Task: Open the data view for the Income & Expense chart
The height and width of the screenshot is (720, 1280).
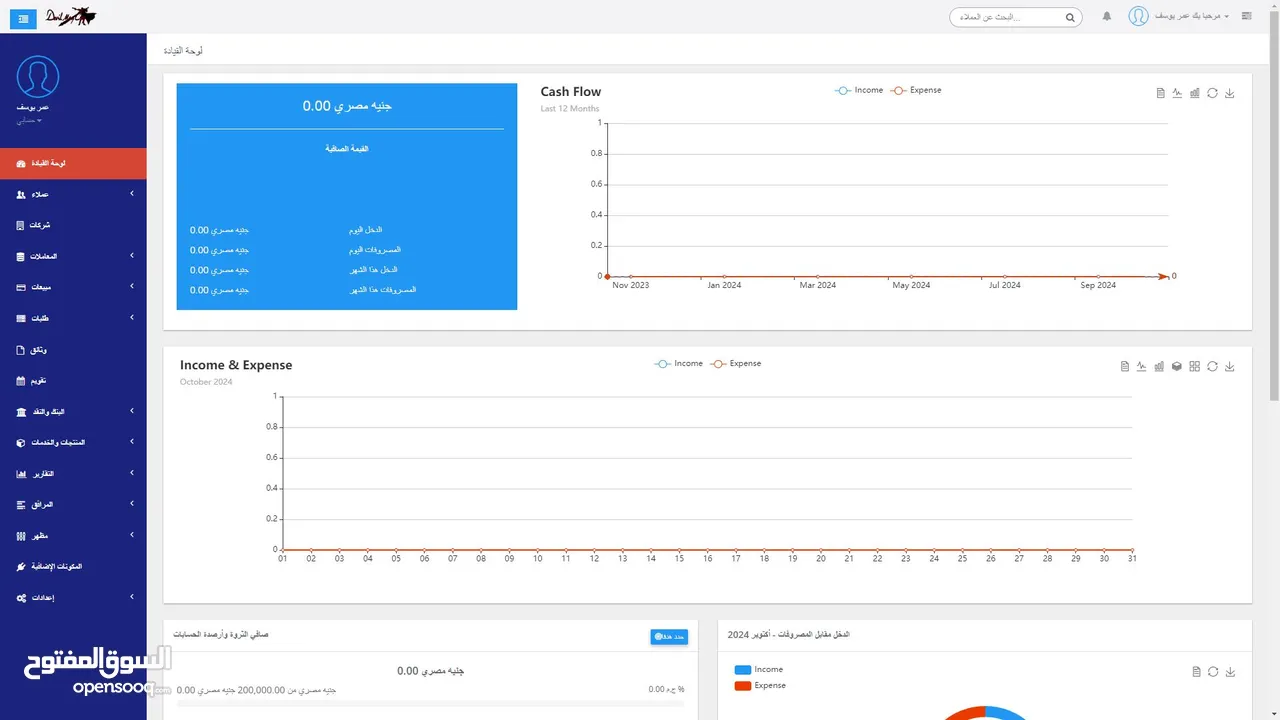Action: click(1125, 366)
